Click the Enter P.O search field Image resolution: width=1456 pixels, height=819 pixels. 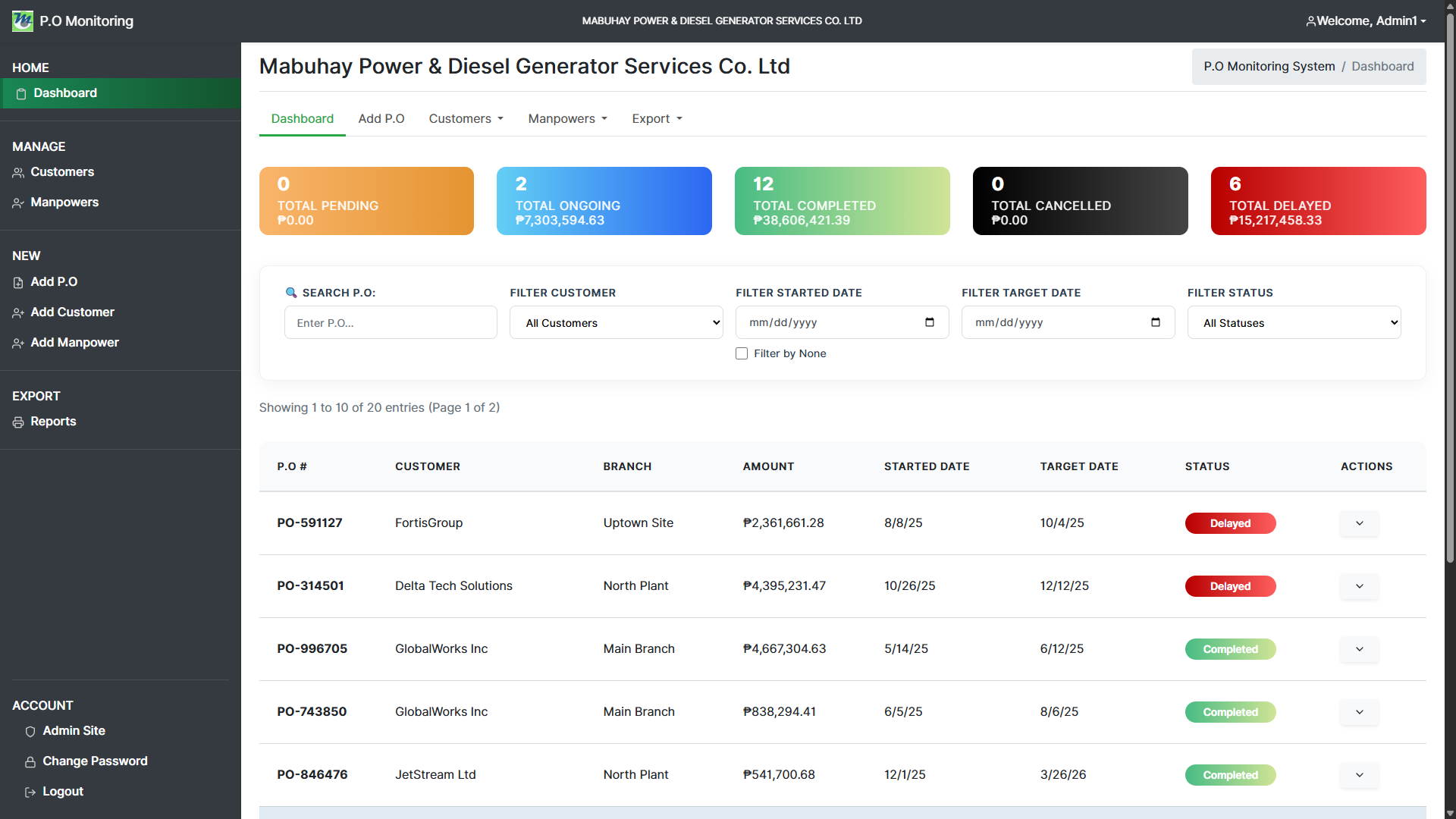(391, 323)
